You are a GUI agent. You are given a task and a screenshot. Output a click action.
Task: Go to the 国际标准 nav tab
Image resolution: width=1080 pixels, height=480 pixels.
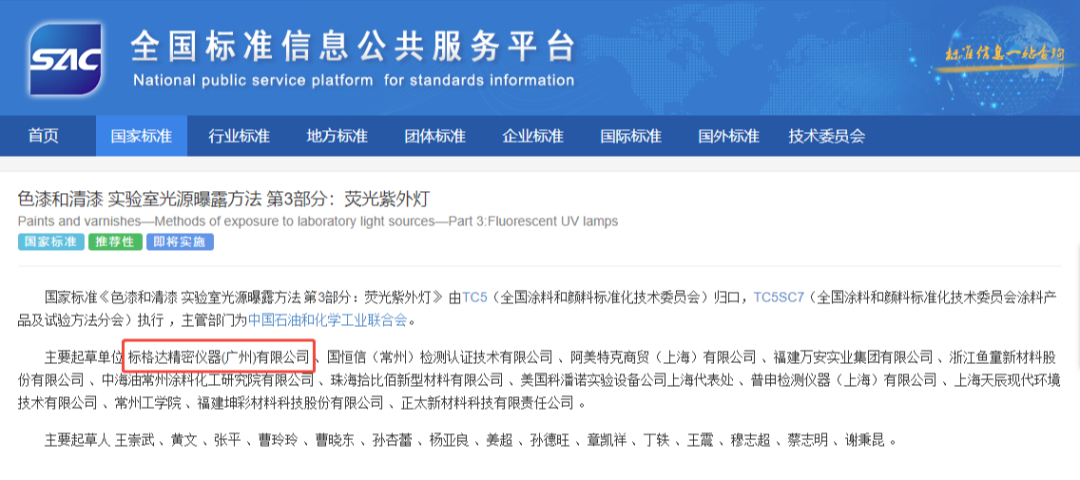coord(630,136)
